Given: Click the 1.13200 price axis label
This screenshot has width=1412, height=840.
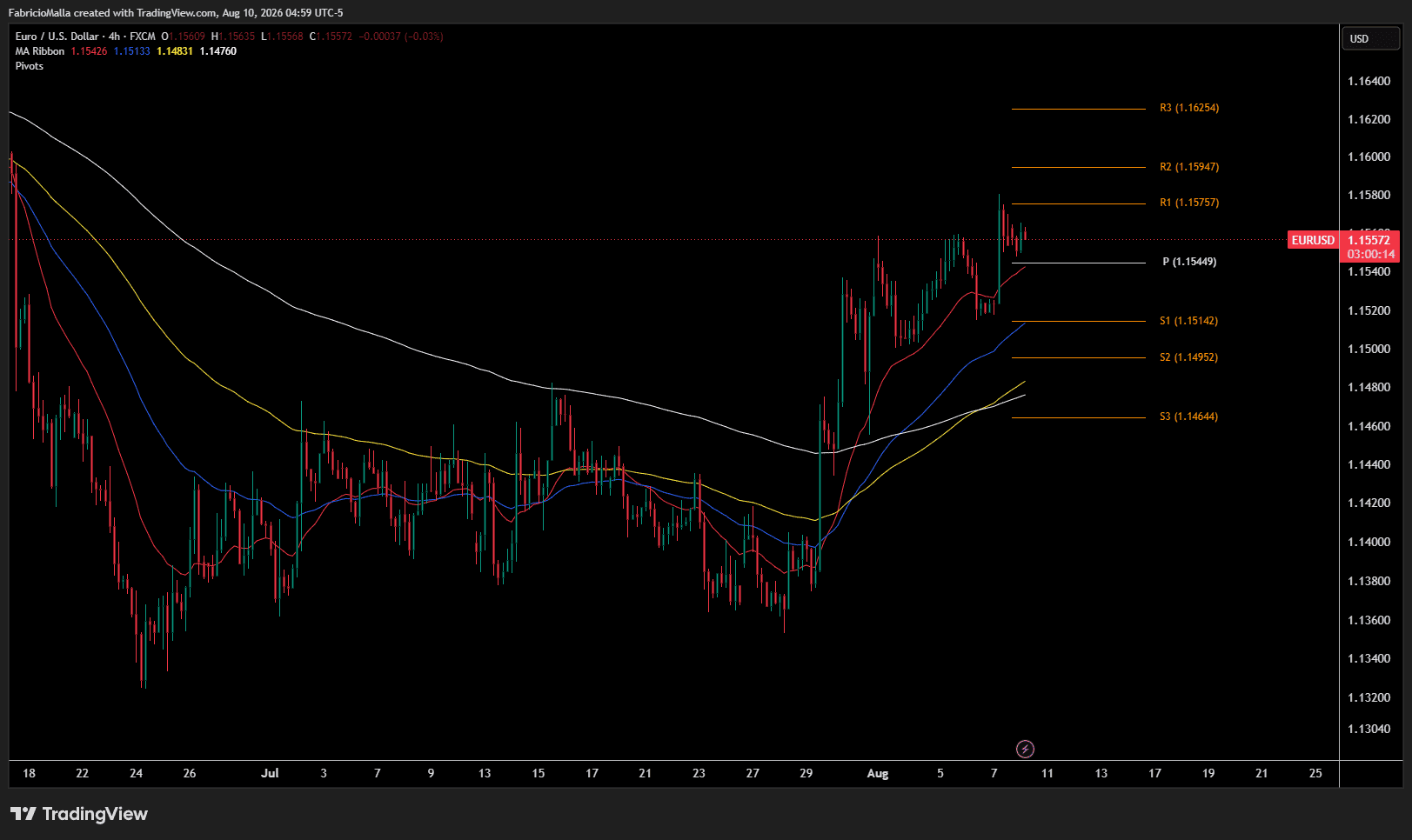Looking at the screenshot, I should [1369, 697].
